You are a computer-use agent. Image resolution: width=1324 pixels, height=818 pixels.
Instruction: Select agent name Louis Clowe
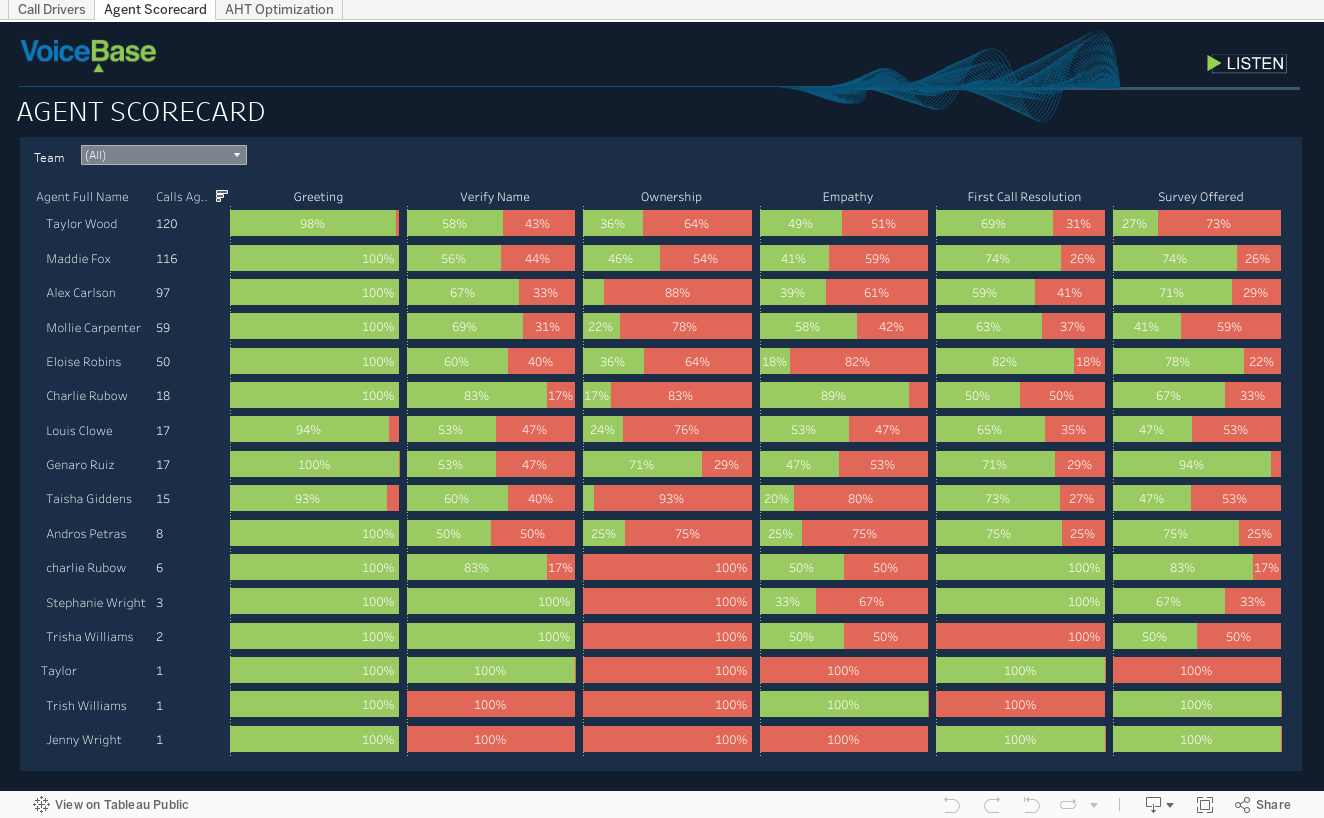click(79, 431)
